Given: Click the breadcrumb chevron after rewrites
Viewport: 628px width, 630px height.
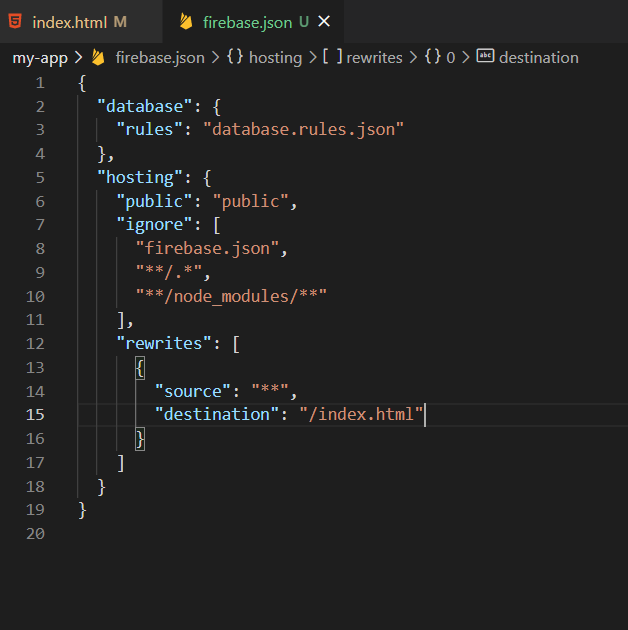Looking at the screenshot, I should [413, 58].
